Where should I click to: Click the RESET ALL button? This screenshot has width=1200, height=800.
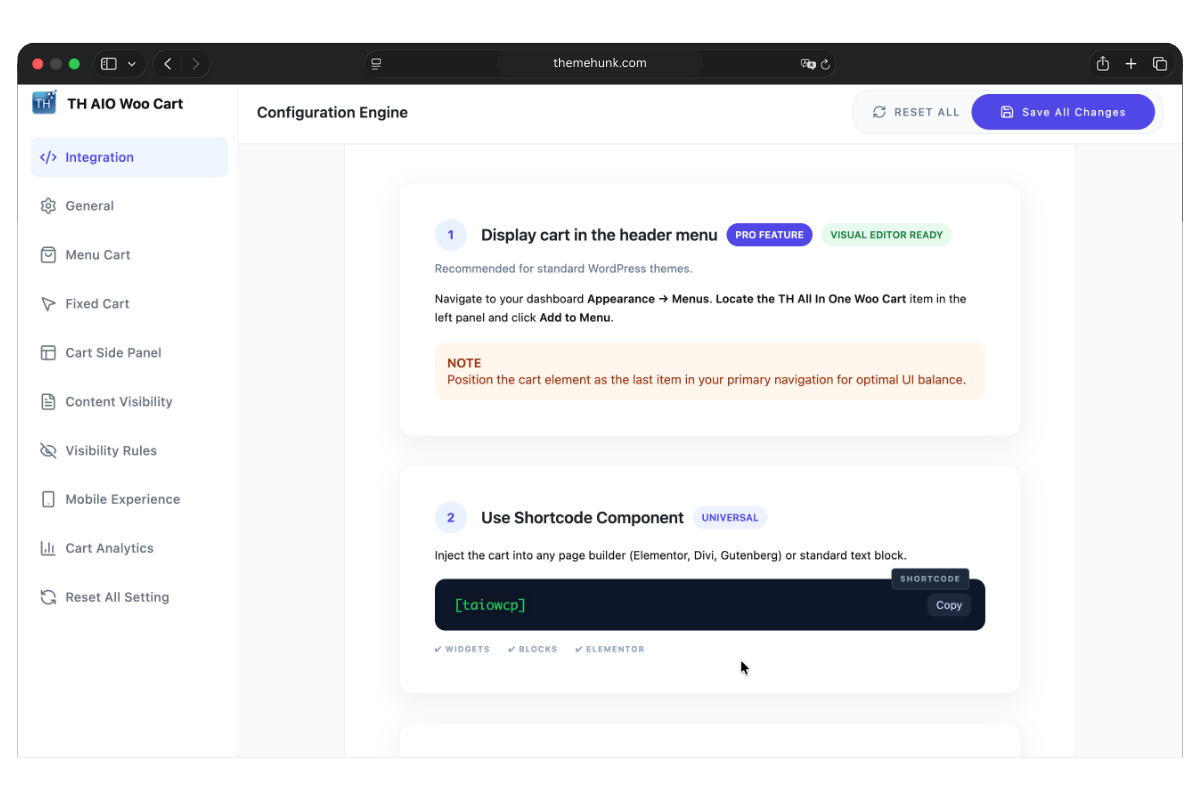[915, 112]
